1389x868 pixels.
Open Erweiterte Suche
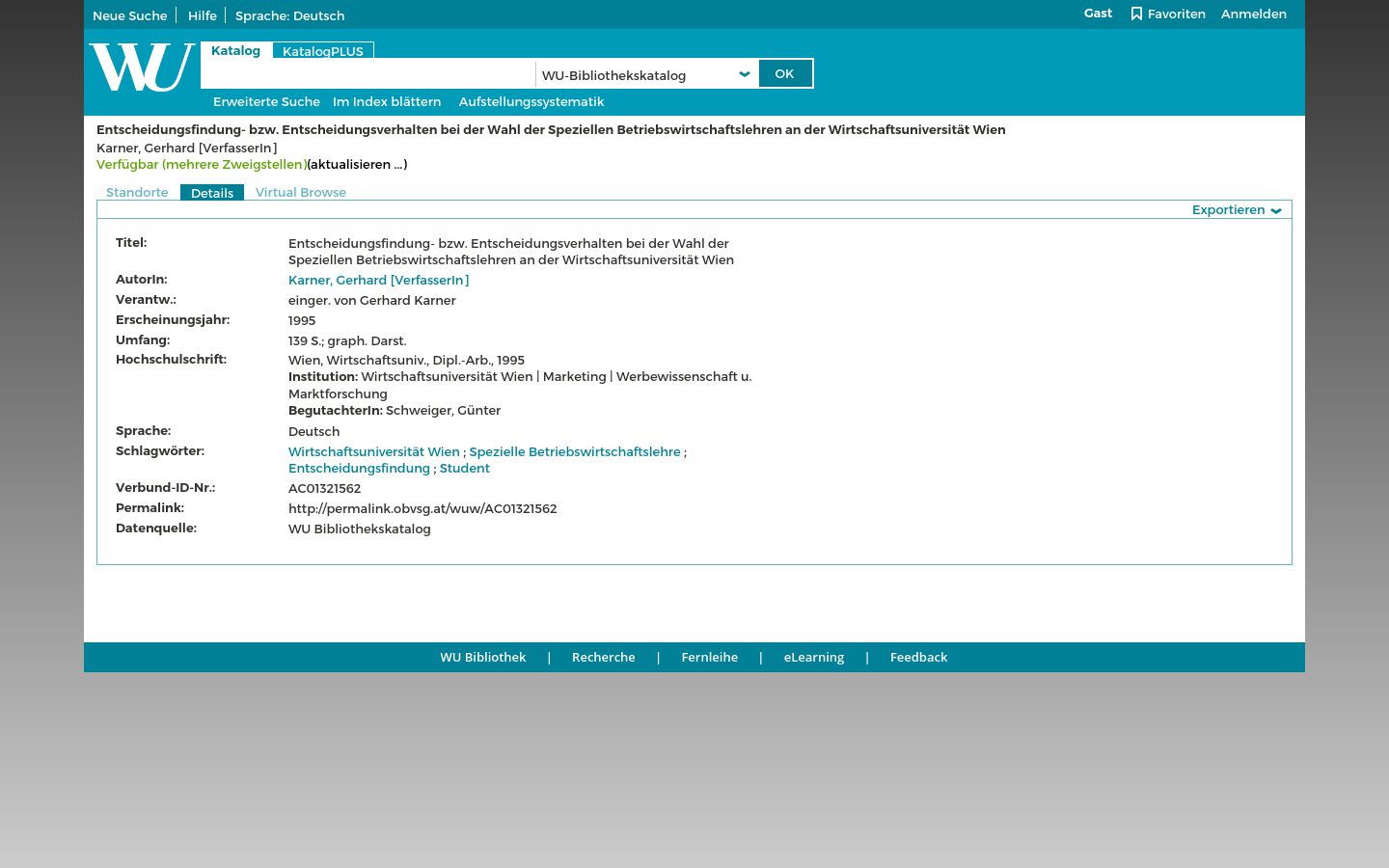[x=266, y=101]
